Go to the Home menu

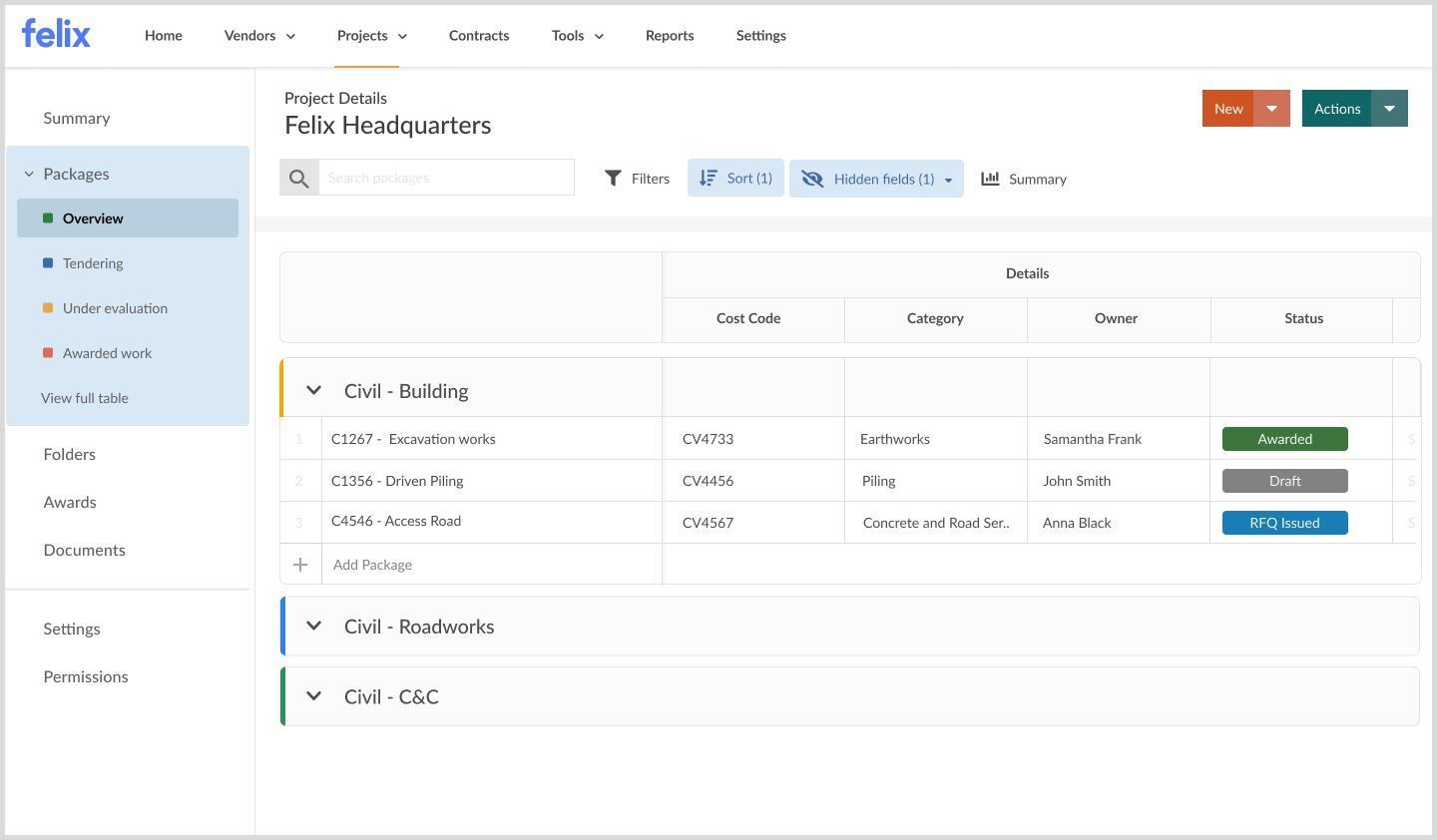164,35
